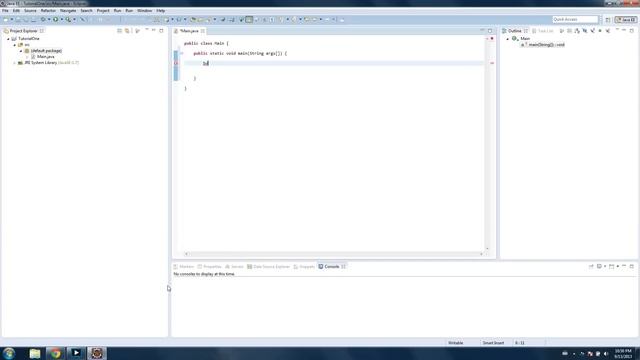640x360 pixels.
Task: Maximize the Project Explorer panel
Action: click(161, 31)
